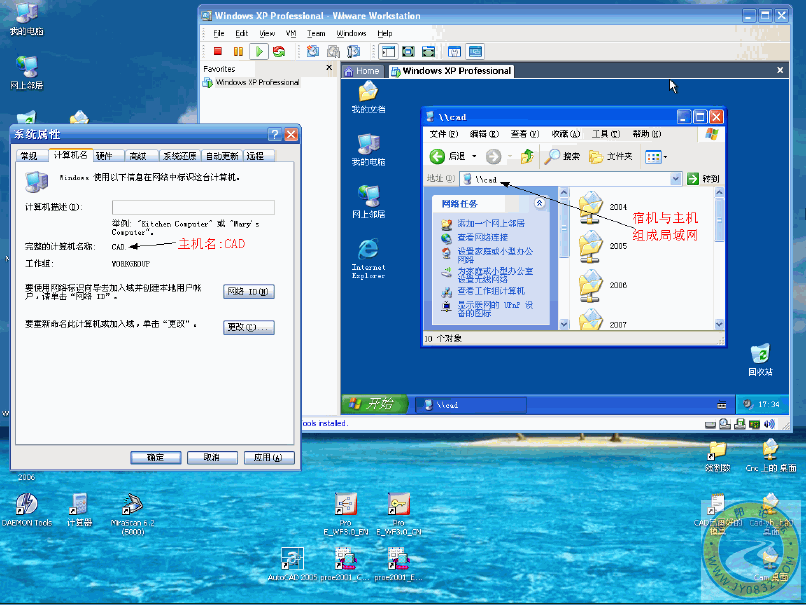Click the DAEMON Tools desktop shortcut
The width and height of the screenshot is (806, 605).
27,509
